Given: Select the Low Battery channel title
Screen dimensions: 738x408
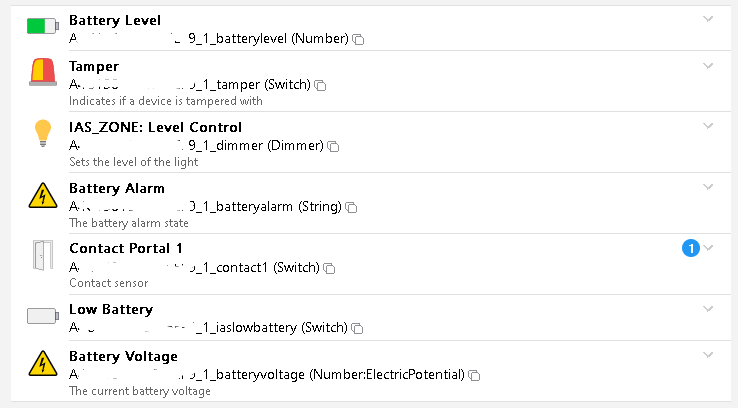Looking at the screenshot, I should 110,309.
